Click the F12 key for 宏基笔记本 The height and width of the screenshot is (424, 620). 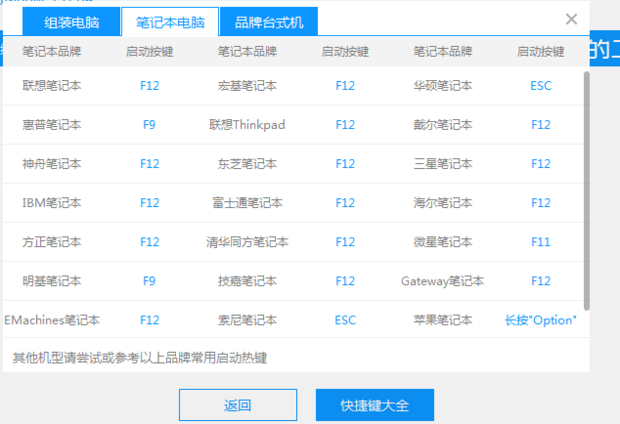tap(345, 85)
